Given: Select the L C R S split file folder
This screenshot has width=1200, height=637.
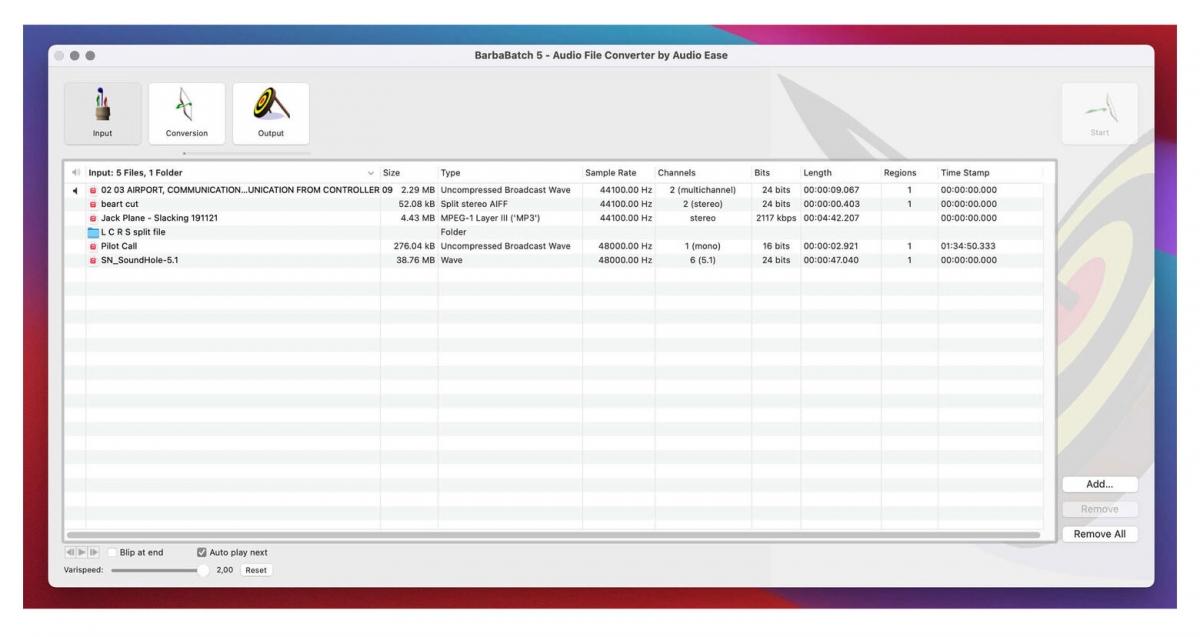Looking at the screenshot, I should point(133,232).
